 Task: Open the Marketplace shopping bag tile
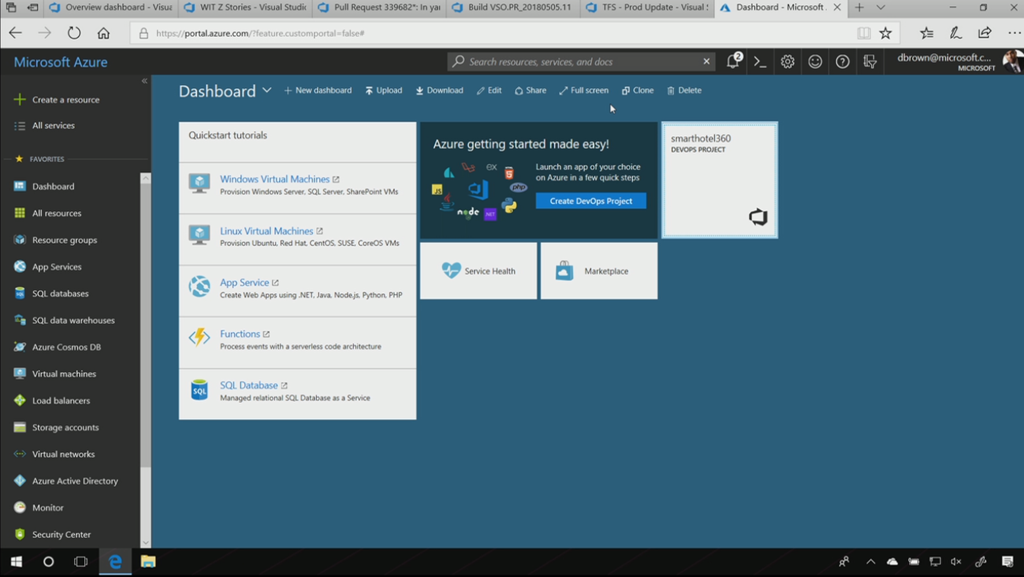tap(565, 271)
